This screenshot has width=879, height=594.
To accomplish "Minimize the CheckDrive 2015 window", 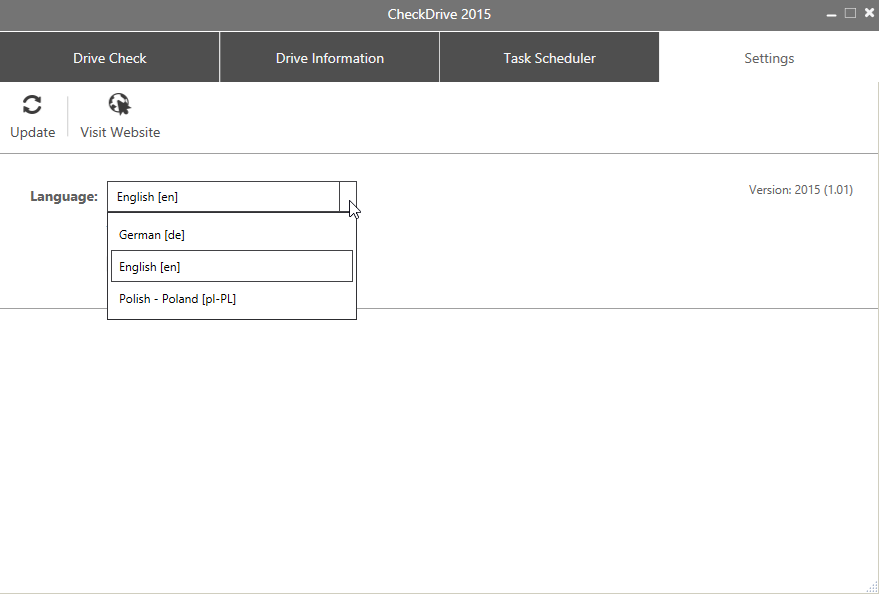I will (831, 14).
